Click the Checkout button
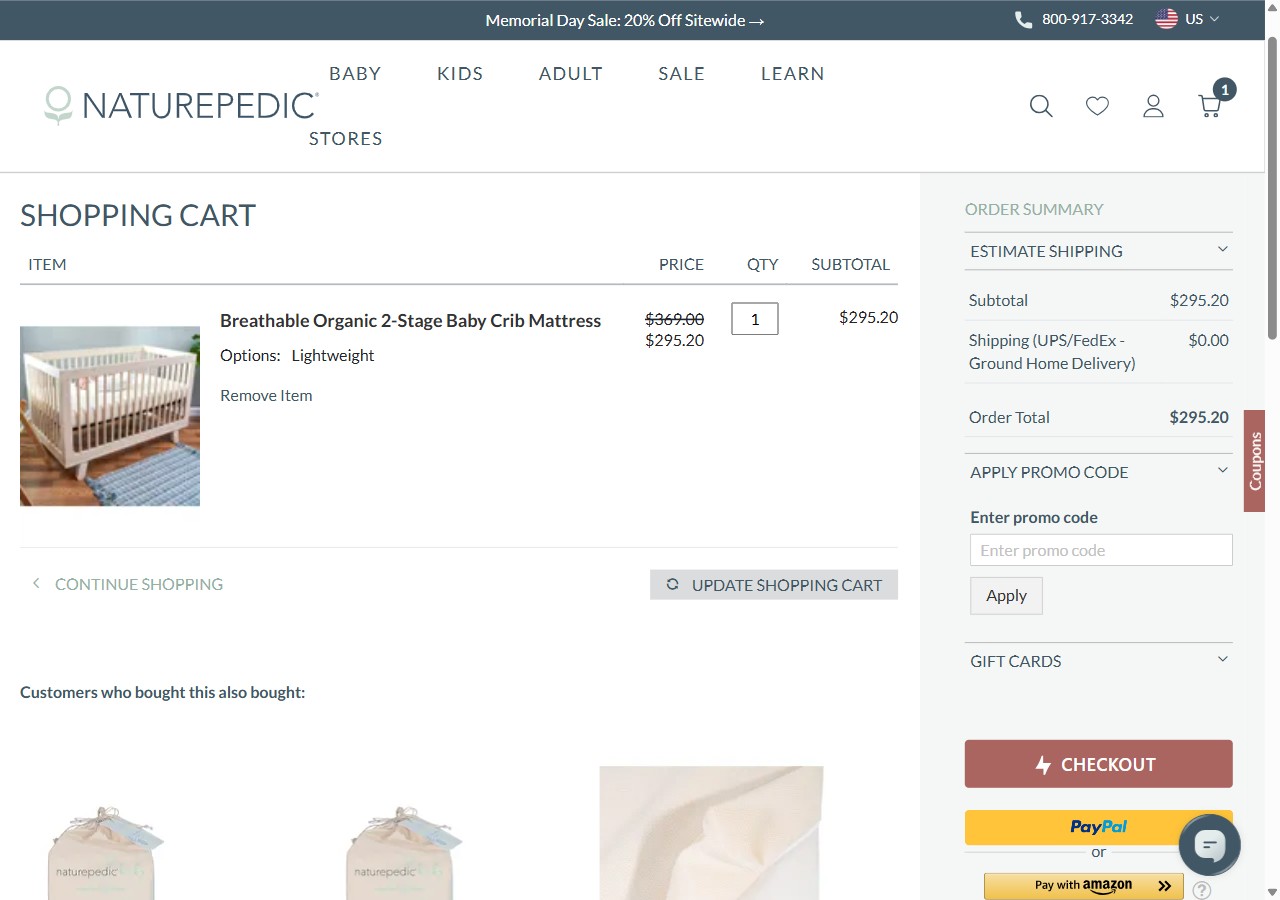The image size is (1280, 900). tap(1098, 764)
